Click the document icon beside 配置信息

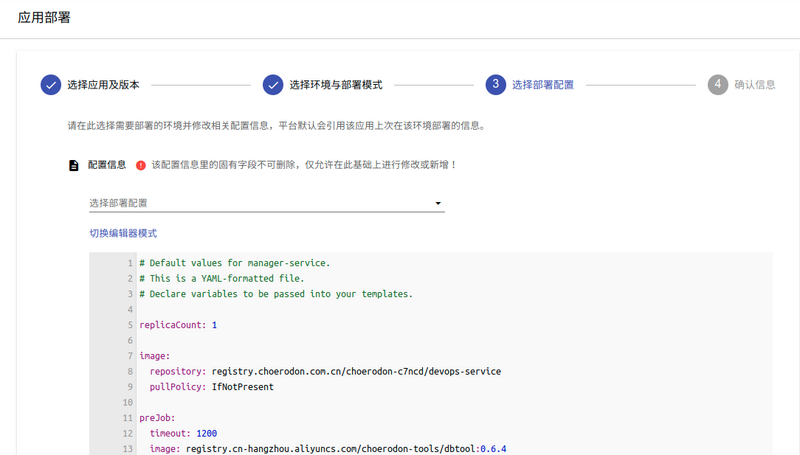tap(74, 165)
